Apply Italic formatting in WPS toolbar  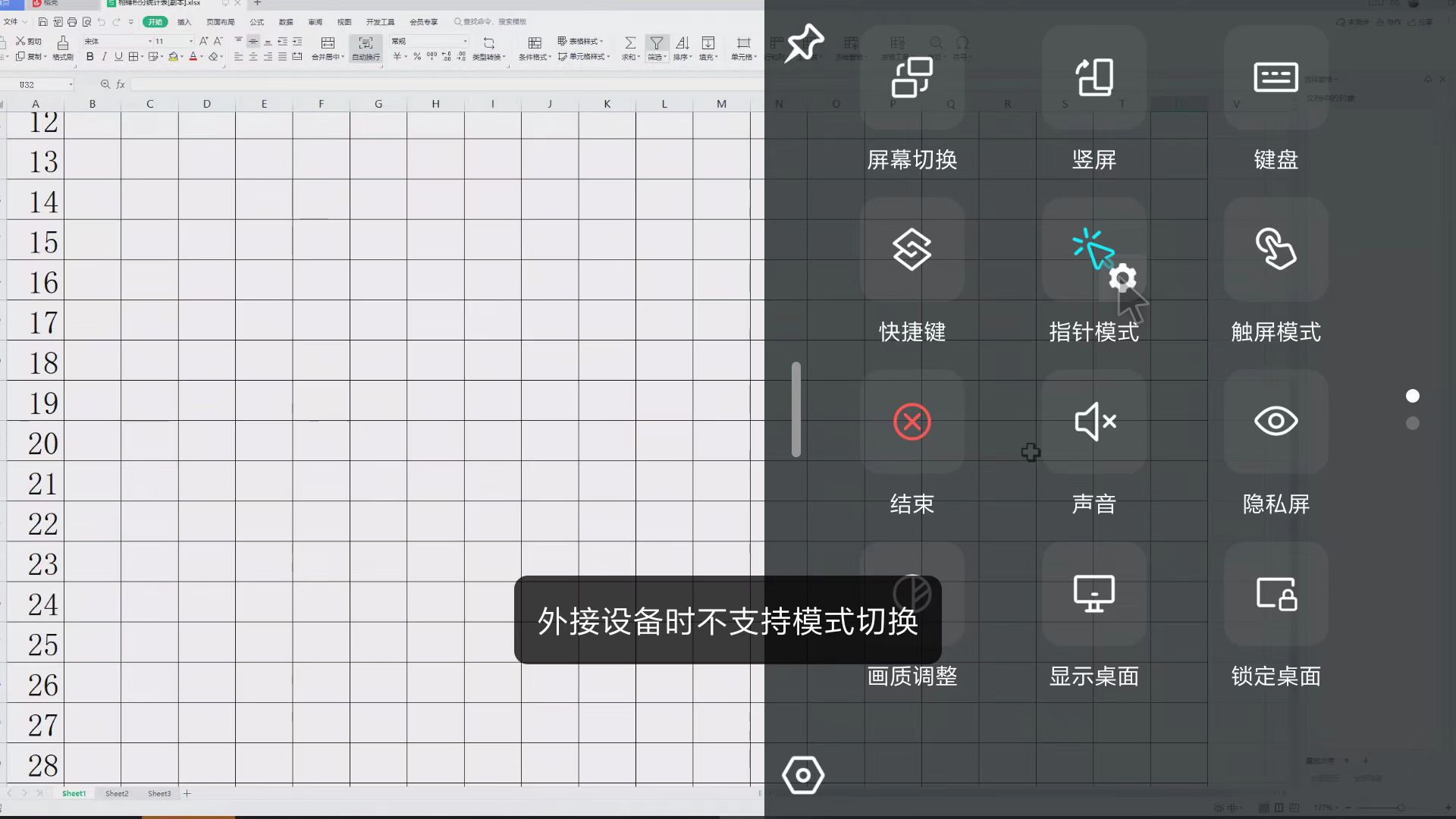click(104, 57)
